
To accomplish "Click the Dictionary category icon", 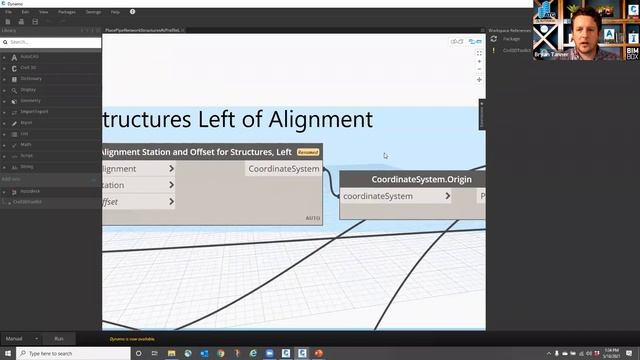I will (14, 79).
